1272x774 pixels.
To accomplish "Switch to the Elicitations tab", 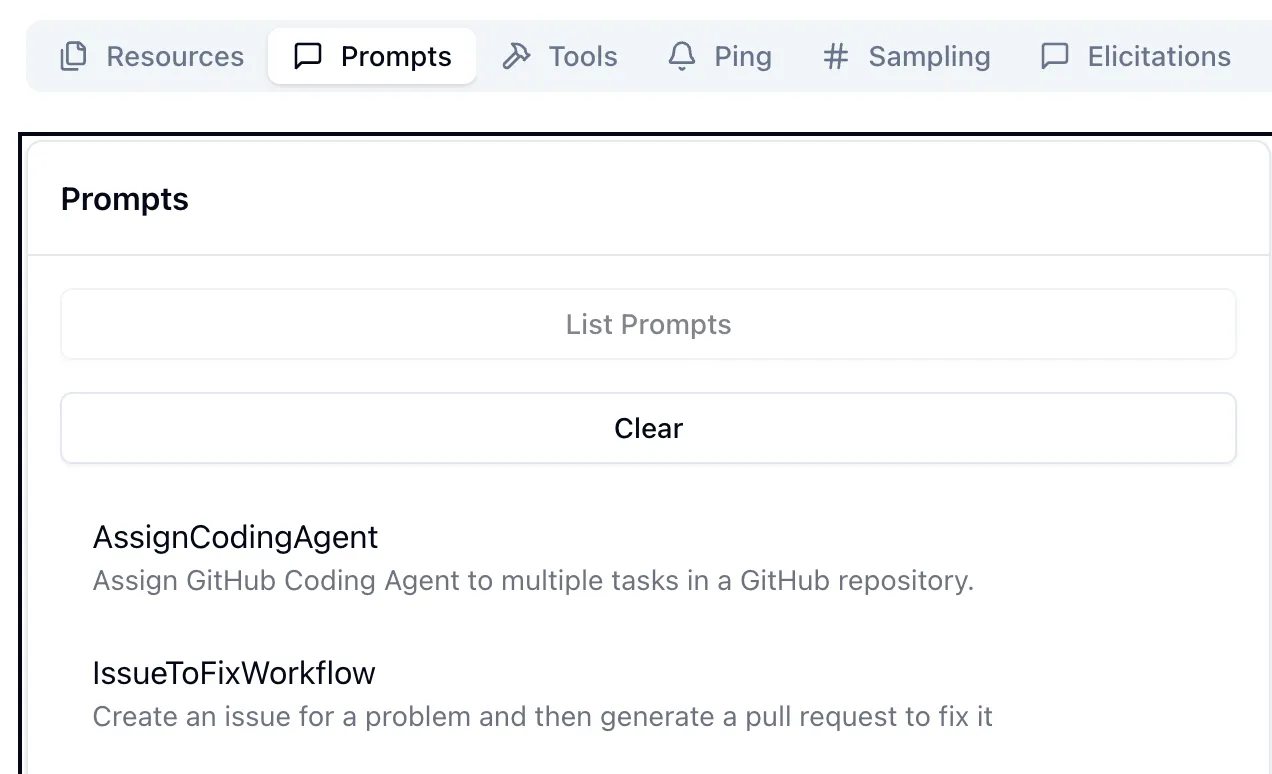I will coord(1159,57).
